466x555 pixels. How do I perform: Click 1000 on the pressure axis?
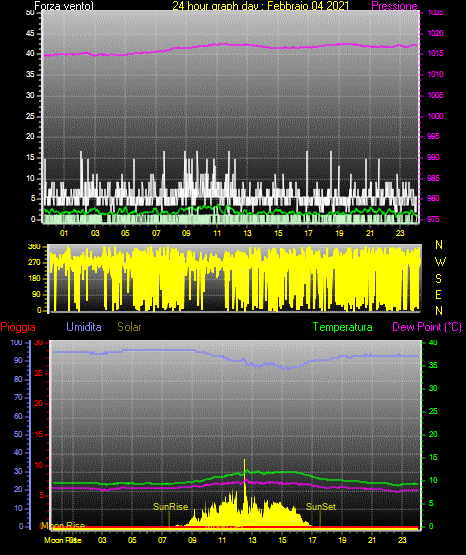(x=435, y=116)
